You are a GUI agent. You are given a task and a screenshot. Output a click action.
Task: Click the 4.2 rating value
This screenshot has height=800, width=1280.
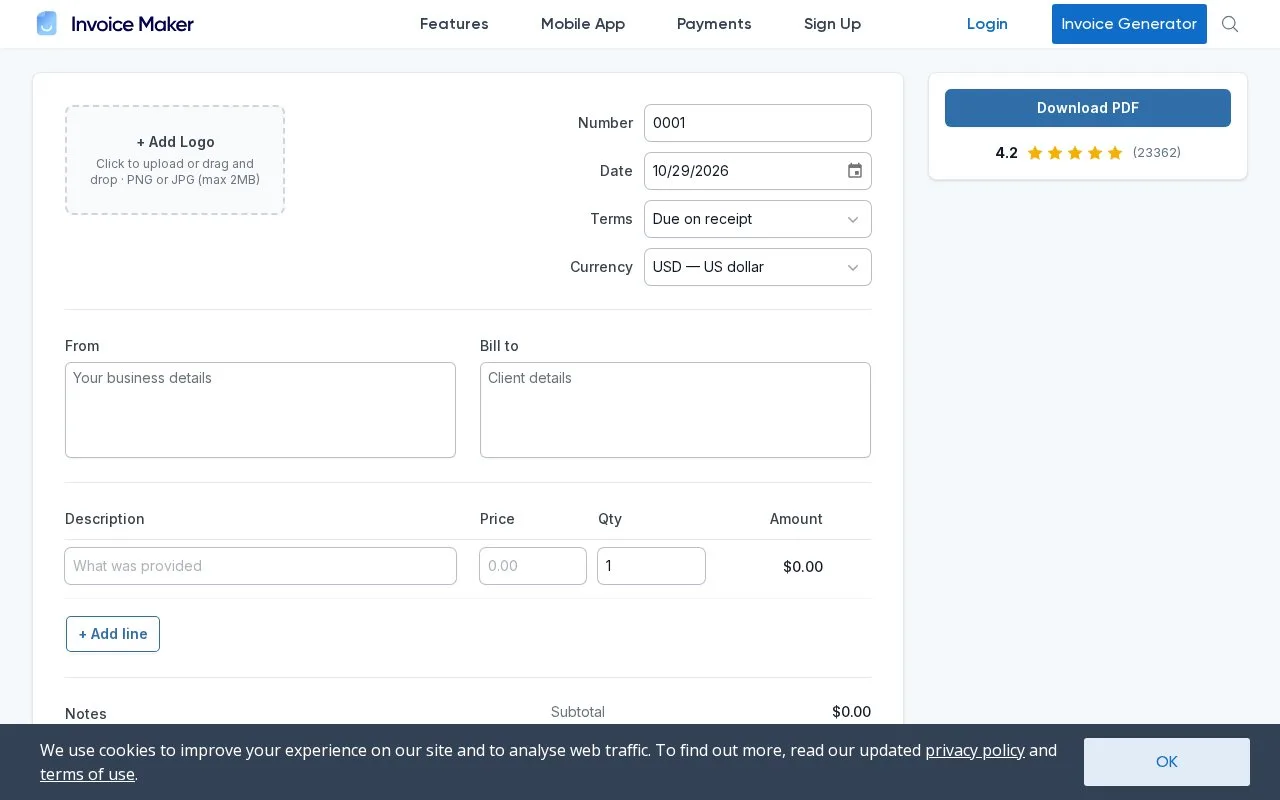(x=1006, y=153)
